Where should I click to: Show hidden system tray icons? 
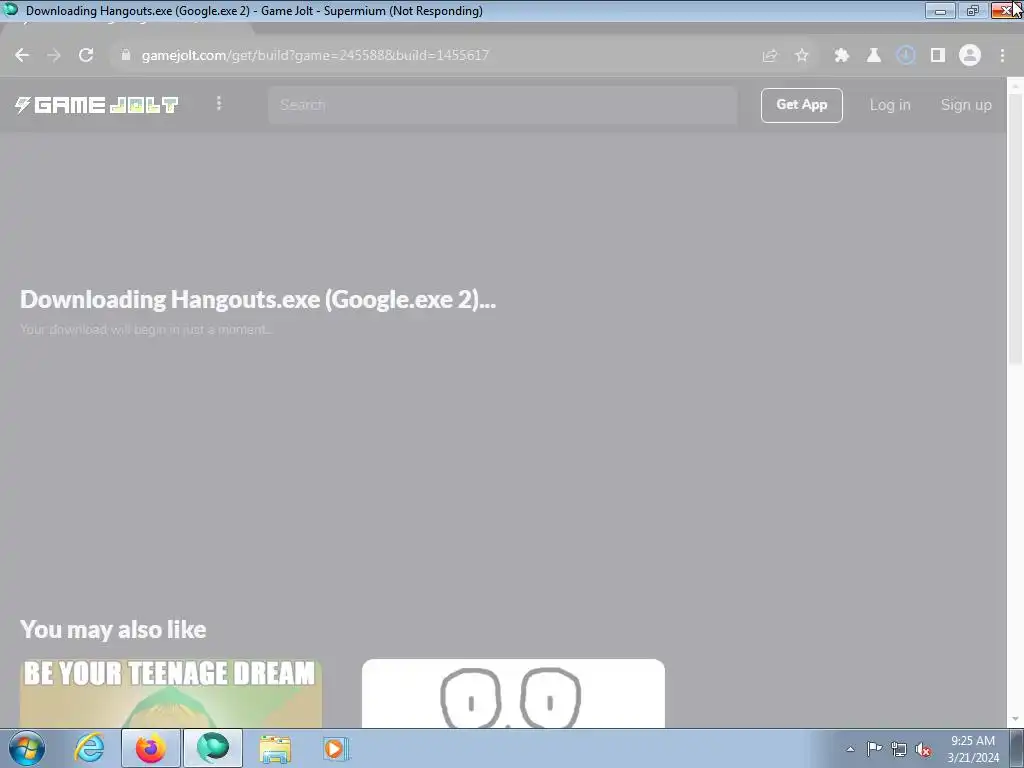click(x=850, y=749)
